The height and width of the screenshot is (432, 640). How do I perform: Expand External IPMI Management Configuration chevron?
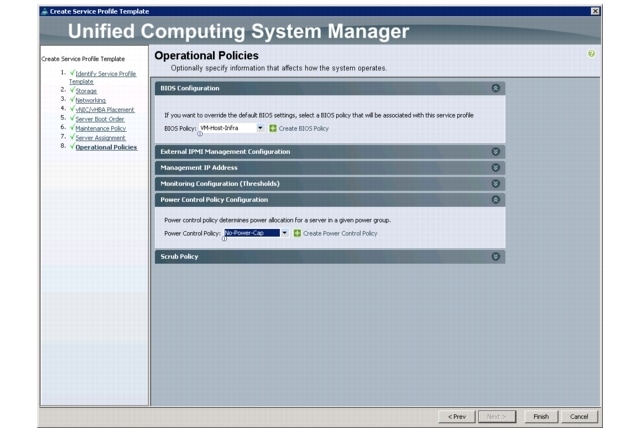(x=496, y=151)
